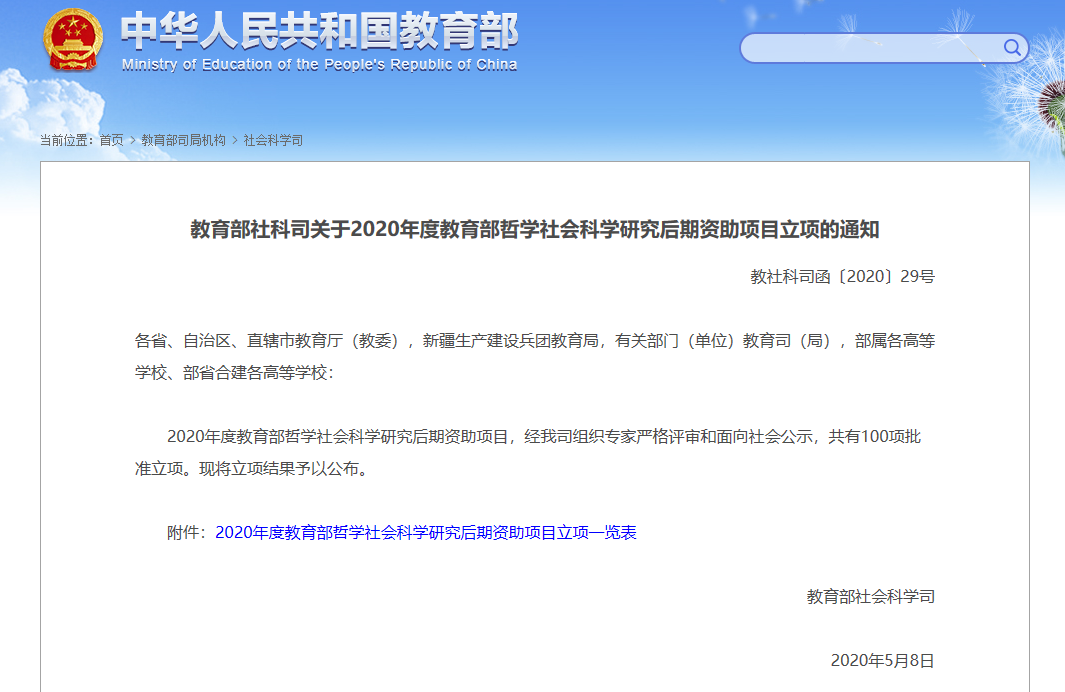Open 社会科学司 breadcrumb link
The height and width of the screenshot is (692, 1065).
pos(273,141)
